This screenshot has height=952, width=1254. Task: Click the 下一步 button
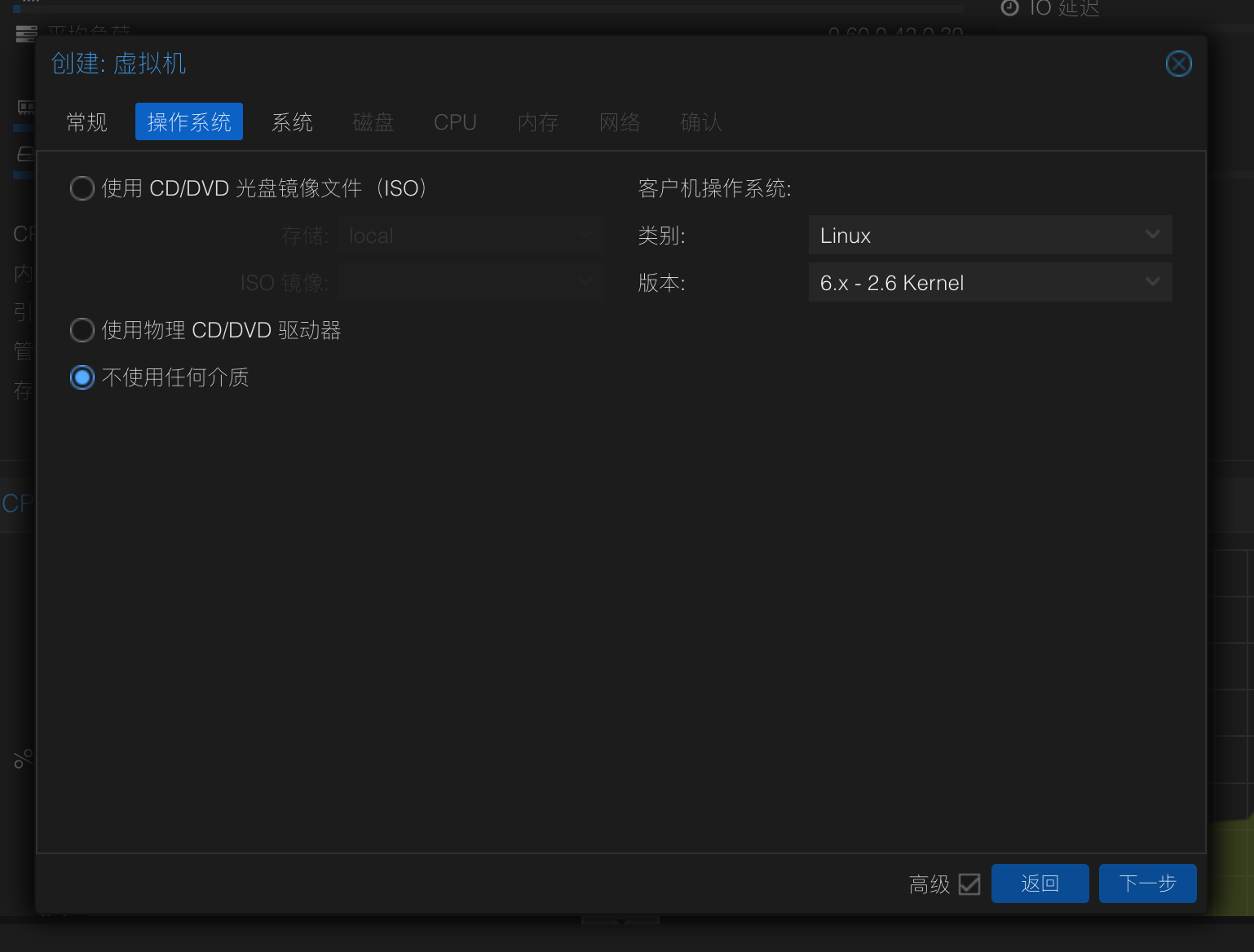[1147, 884]
